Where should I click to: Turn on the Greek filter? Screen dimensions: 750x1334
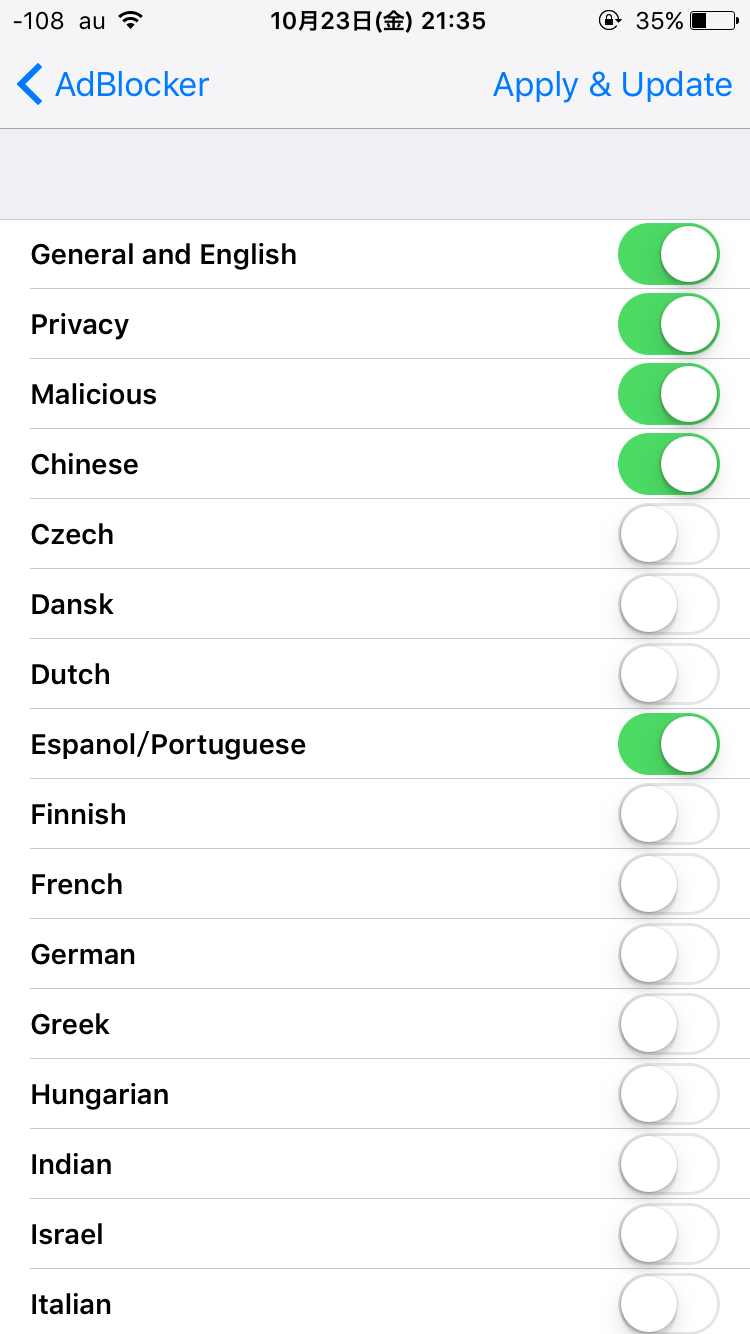point(668,1025)
